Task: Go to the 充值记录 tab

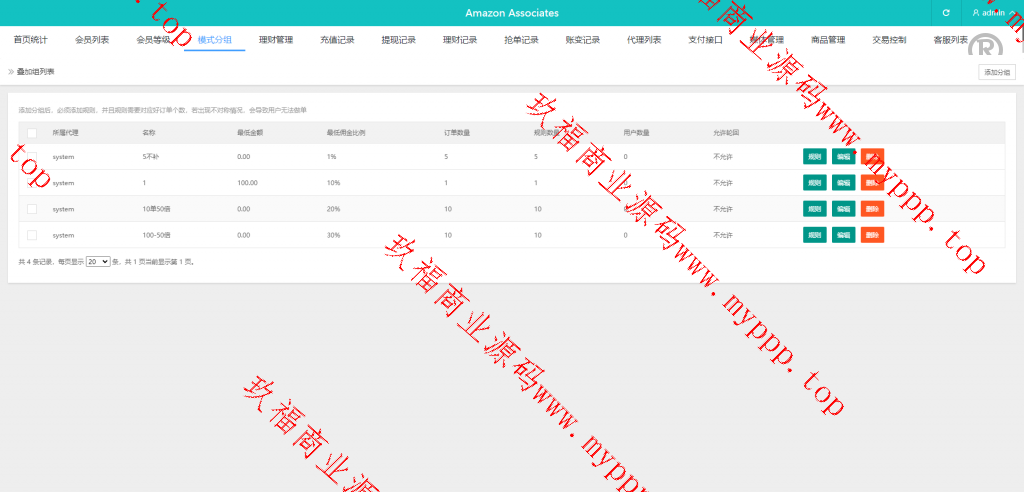Action: click(337, 40)
